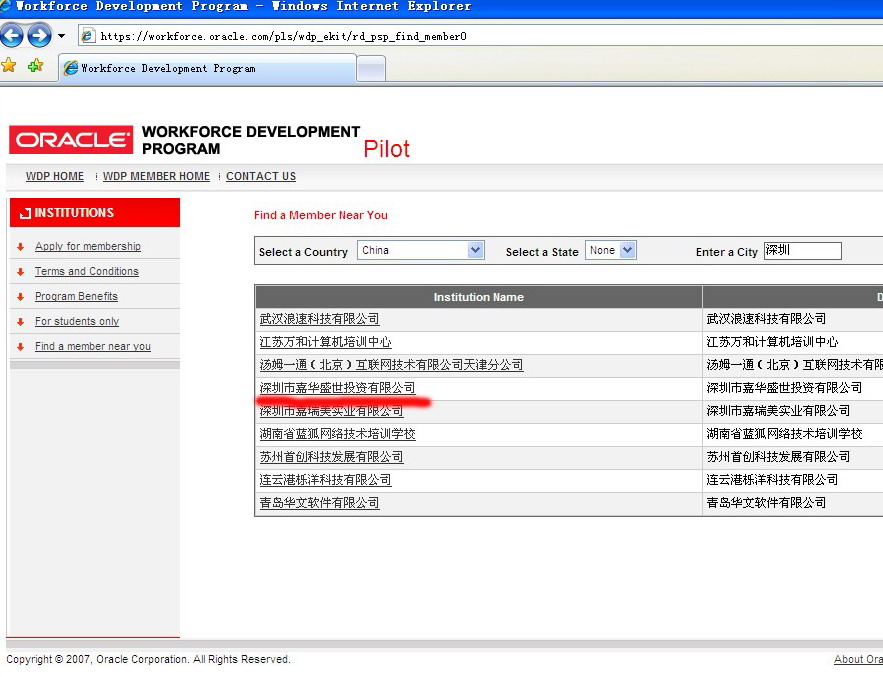Click 苏州首创科技发展有限公司 in second column
The height and width of the screenshot is (677, 883).
[778, 457]
